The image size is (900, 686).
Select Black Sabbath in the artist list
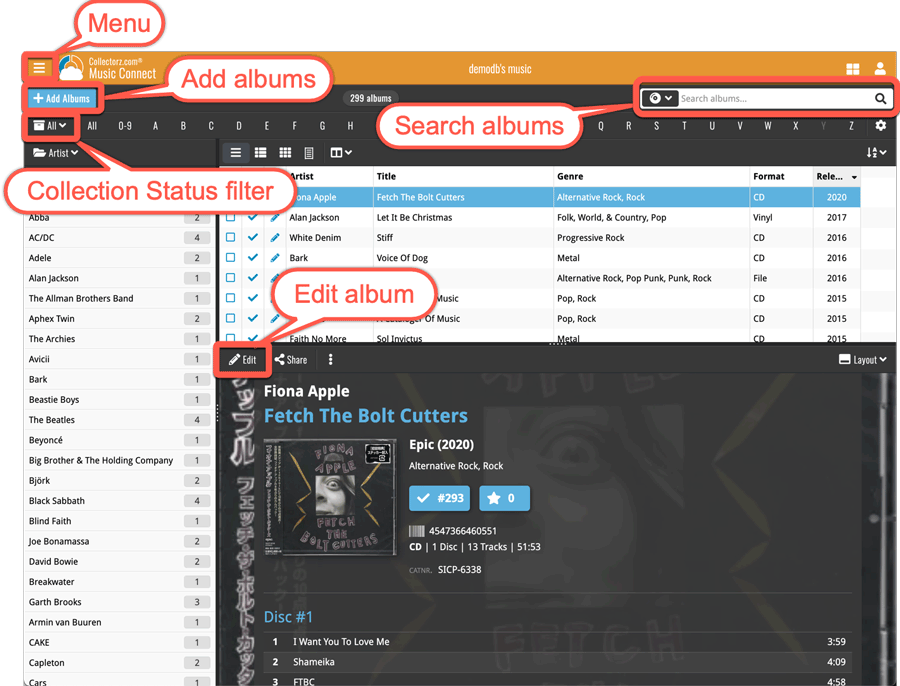pyautogui.click(x=118, y=501)
